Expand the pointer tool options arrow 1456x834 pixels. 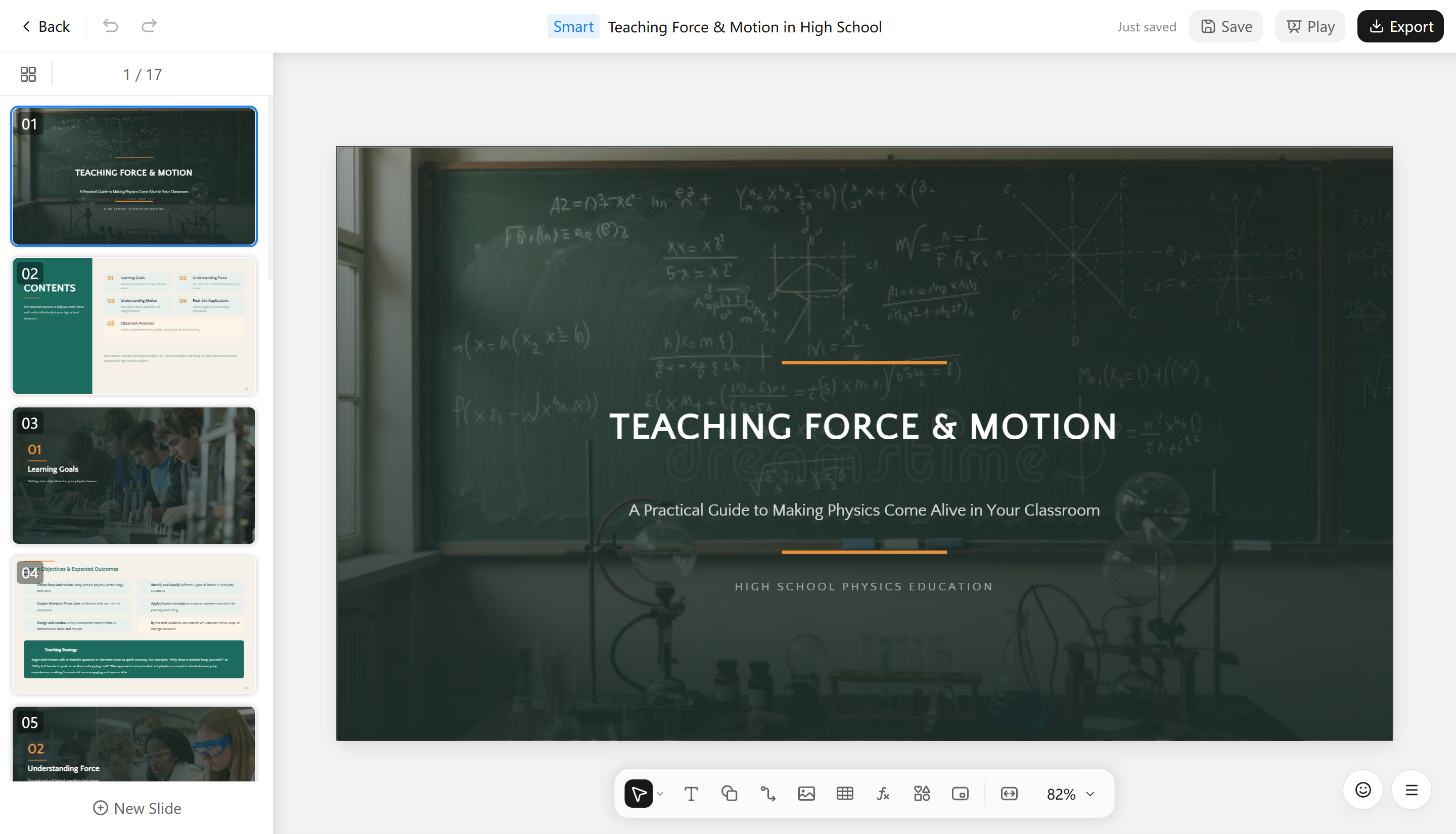pos(660,794)
